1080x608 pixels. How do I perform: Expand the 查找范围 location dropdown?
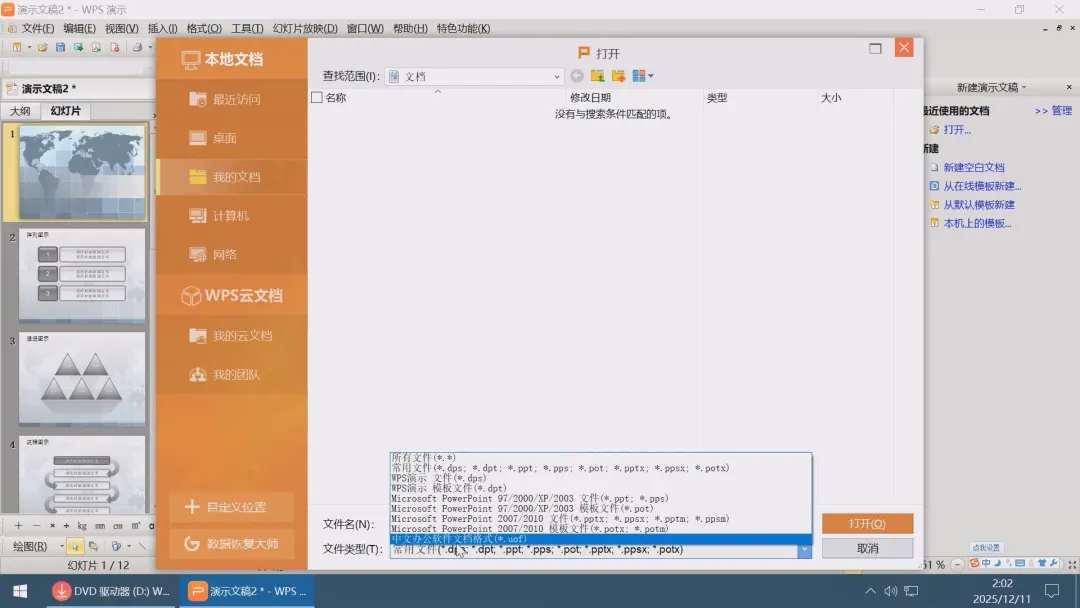(x=557, y=76)
